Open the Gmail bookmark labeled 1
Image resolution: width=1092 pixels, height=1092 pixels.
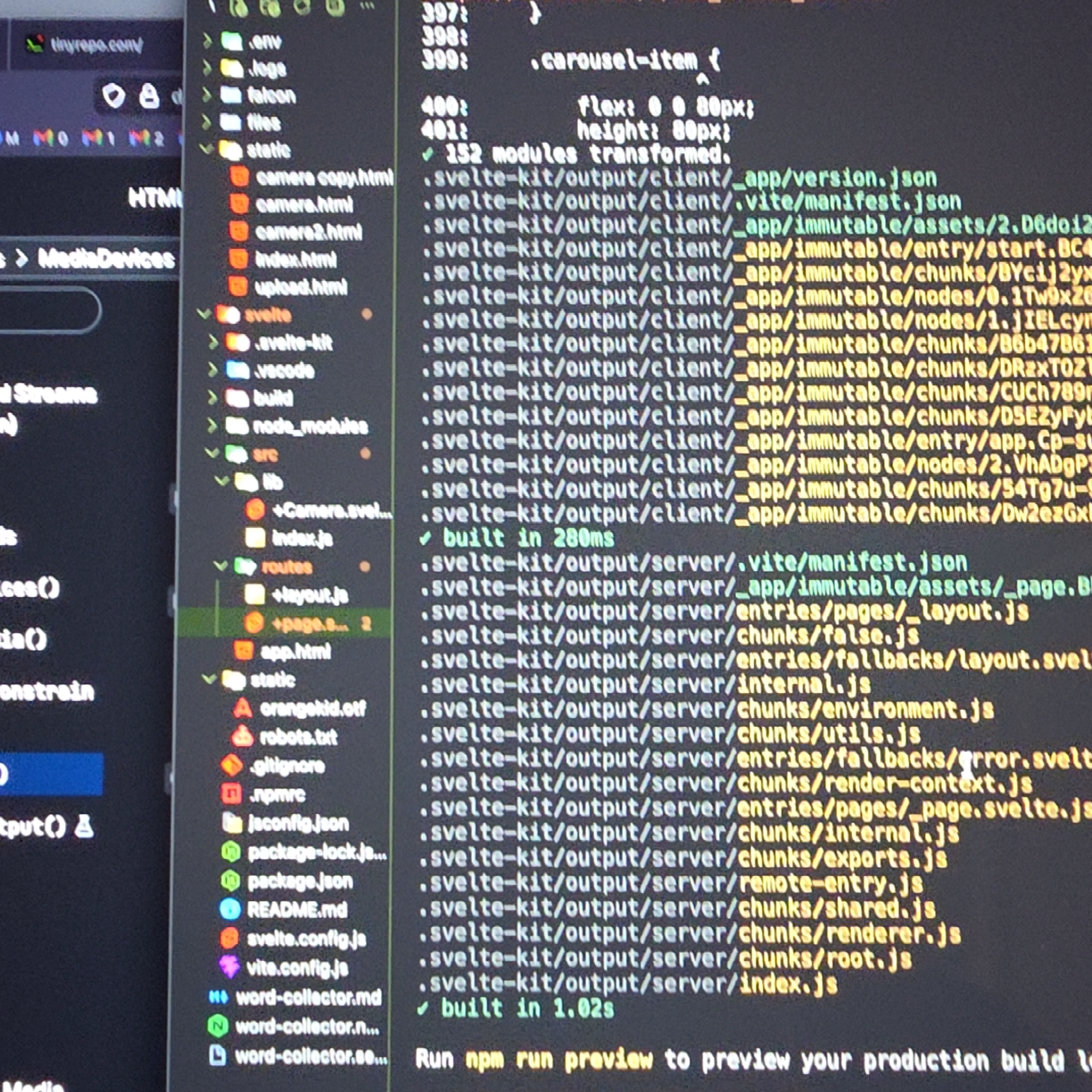(x=98, y=138)
